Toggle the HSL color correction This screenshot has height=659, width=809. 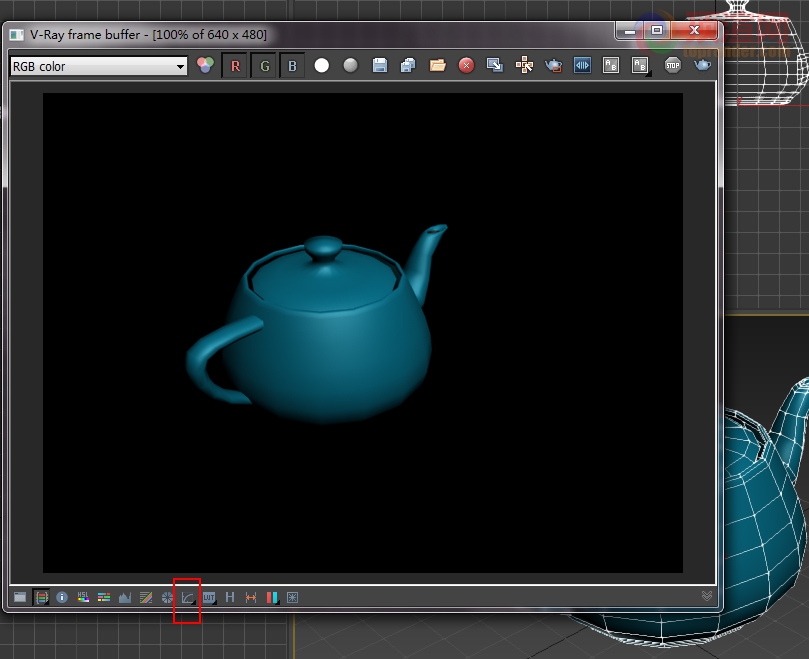(83, 597)
